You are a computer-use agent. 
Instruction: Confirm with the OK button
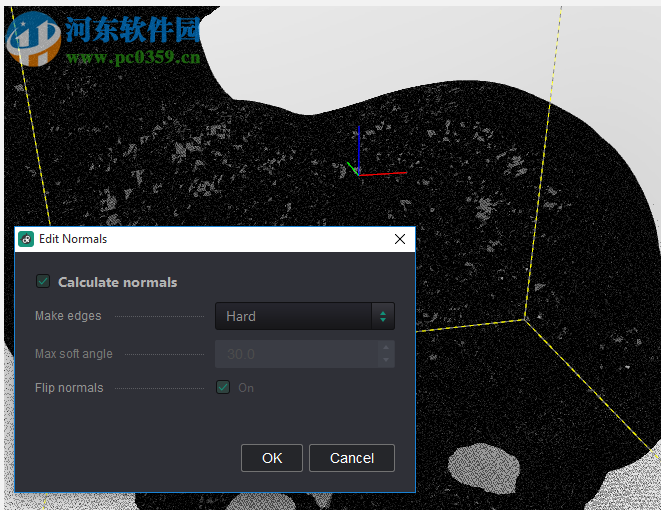coord(272,458)
